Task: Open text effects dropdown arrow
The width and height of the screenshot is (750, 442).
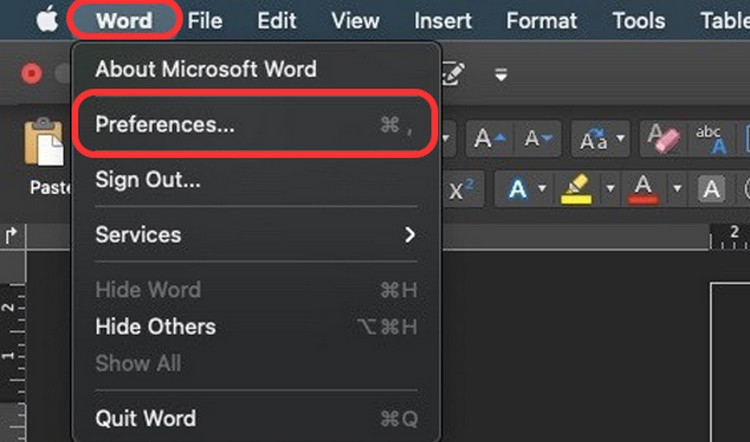Action: pos(542,188)
